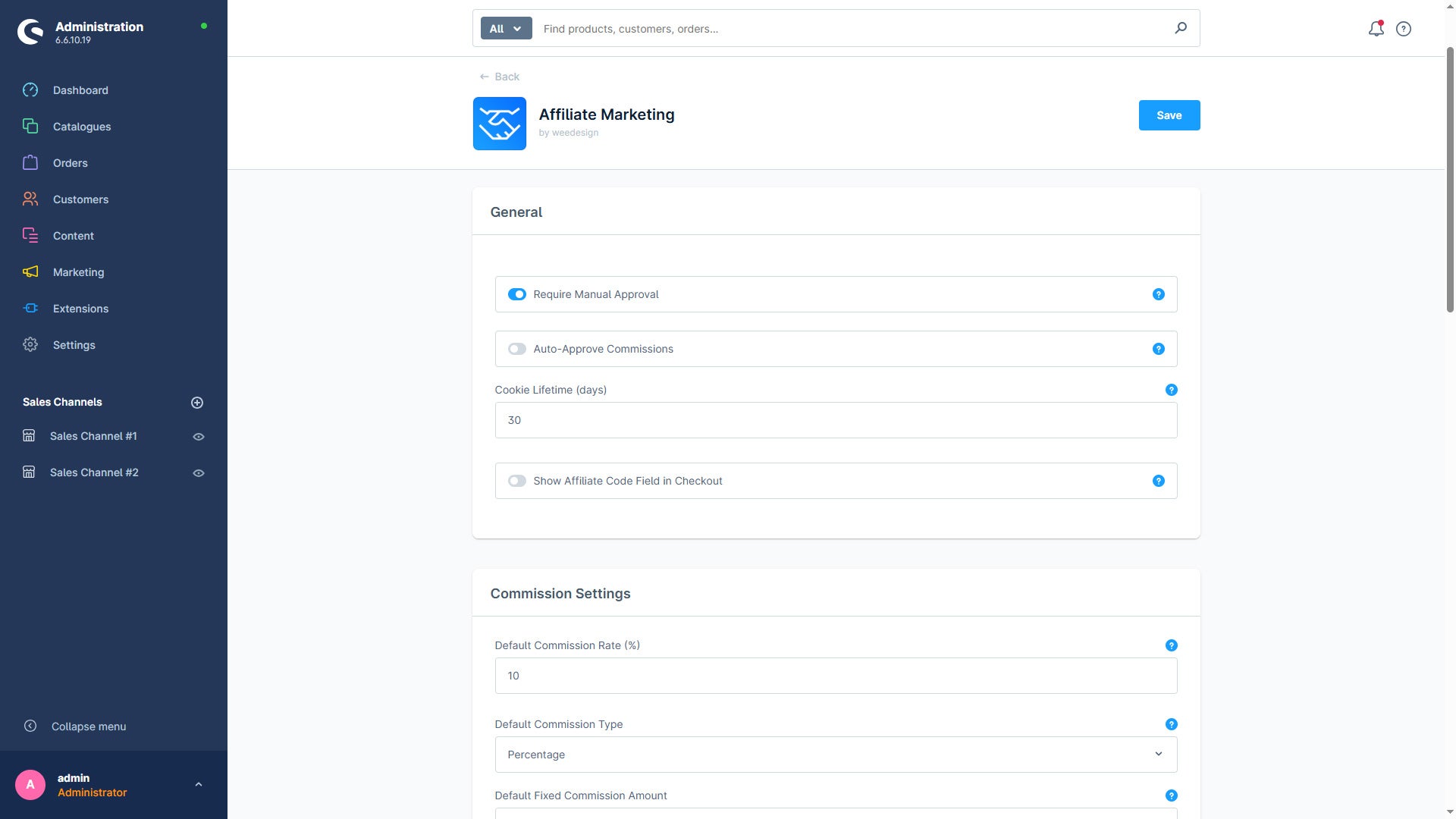Open the All search filter dropdown

click(506, 29)
